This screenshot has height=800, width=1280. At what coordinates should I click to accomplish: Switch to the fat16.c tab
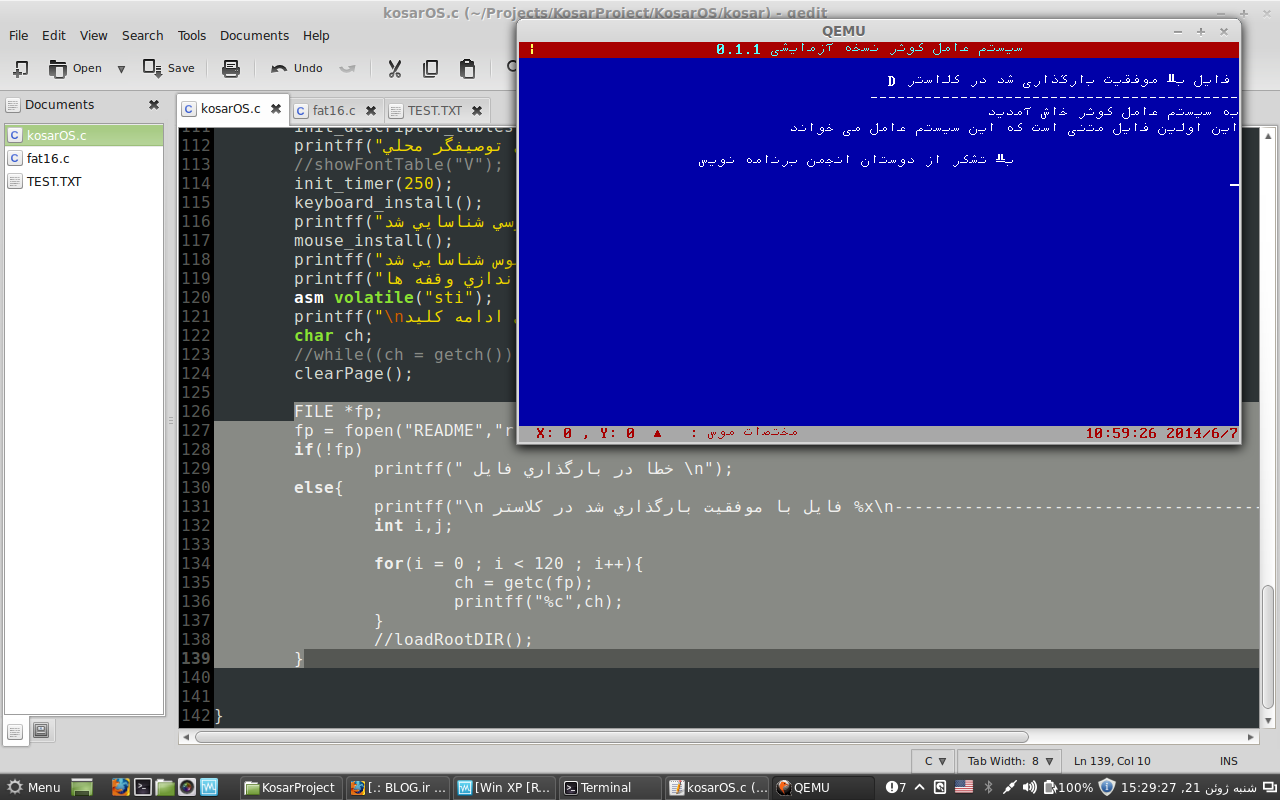pos(335,110)
